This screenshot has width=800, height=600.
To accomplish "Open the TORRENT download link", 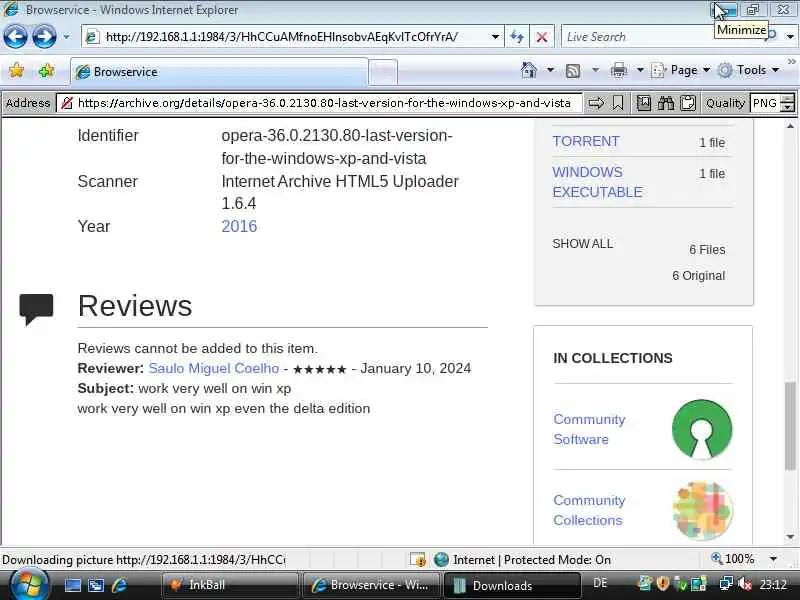I will (586, 141).
